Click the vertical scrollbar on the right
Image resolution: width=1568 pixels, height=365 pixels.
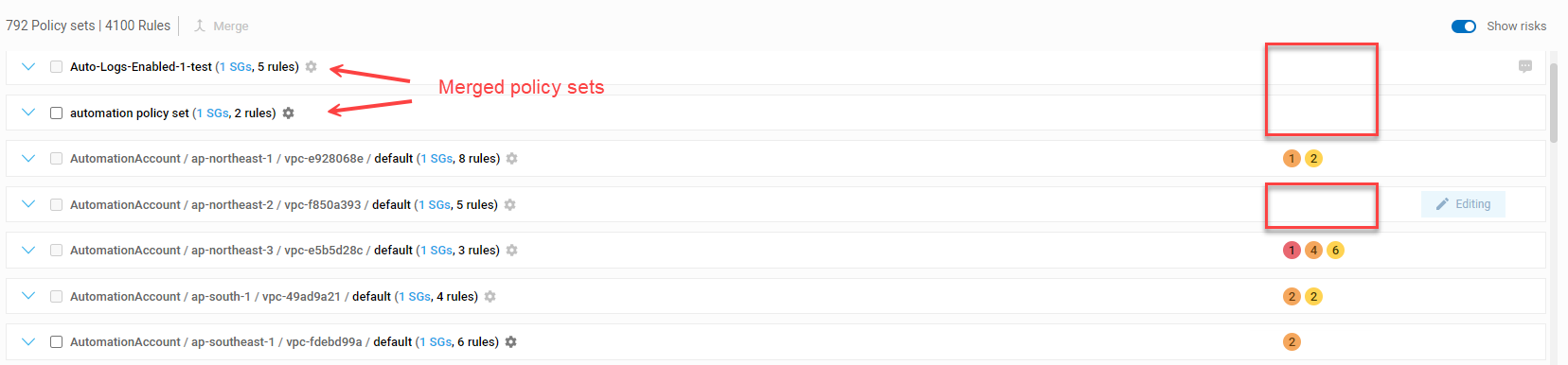[x=1554, y=104]
